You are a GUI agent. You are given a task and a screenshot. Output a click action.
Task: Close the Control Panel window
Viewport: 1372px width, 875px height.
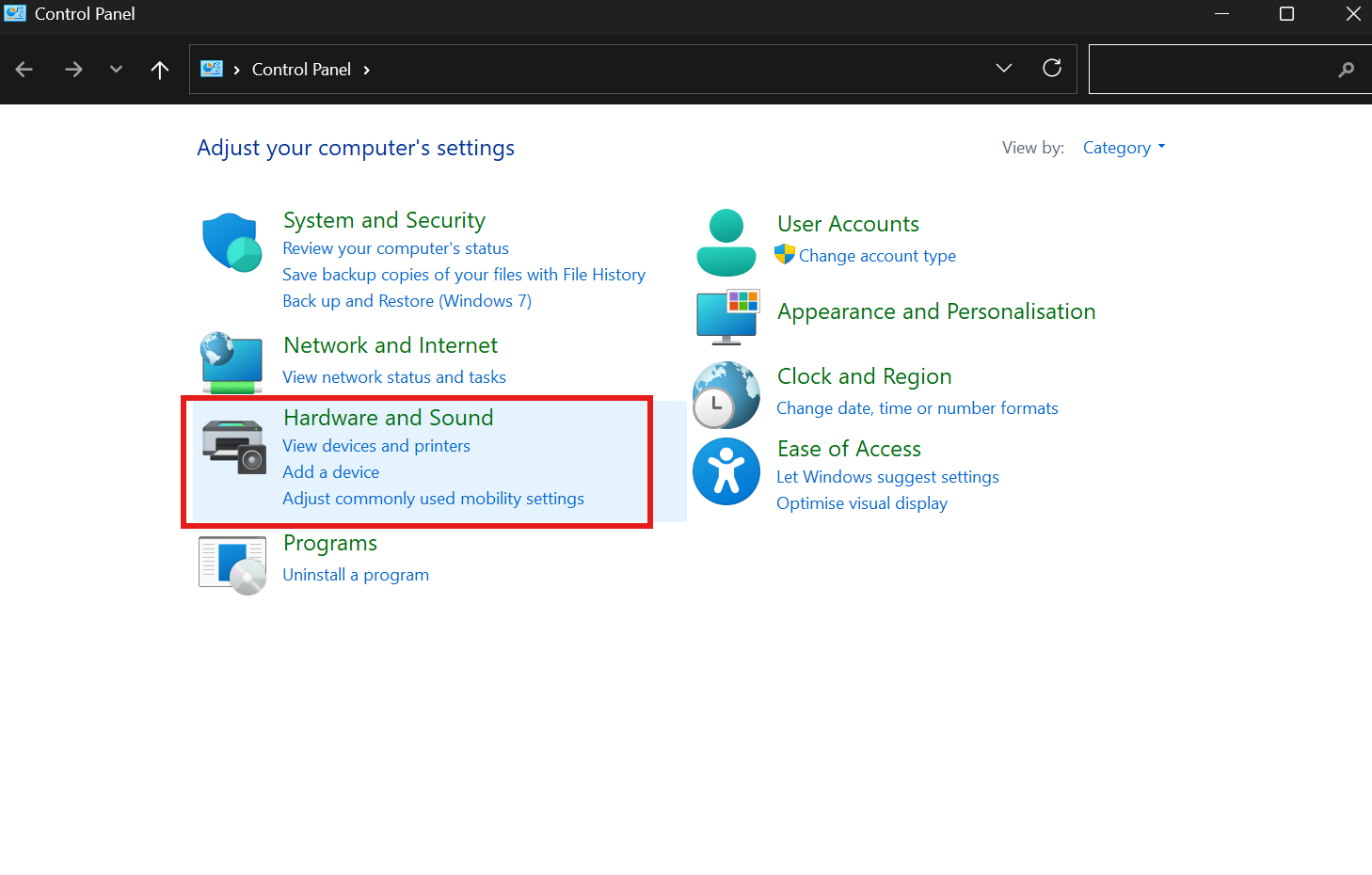1352,14
